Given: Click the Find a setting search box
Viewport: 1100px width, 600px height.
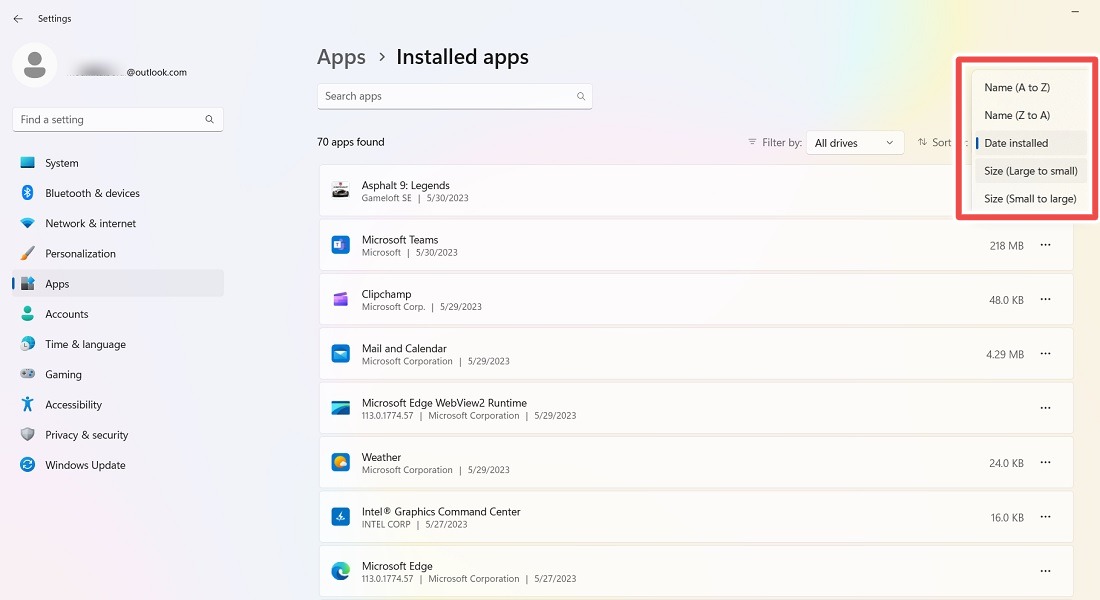Looking at the screenshot, I should coord(117,118).
